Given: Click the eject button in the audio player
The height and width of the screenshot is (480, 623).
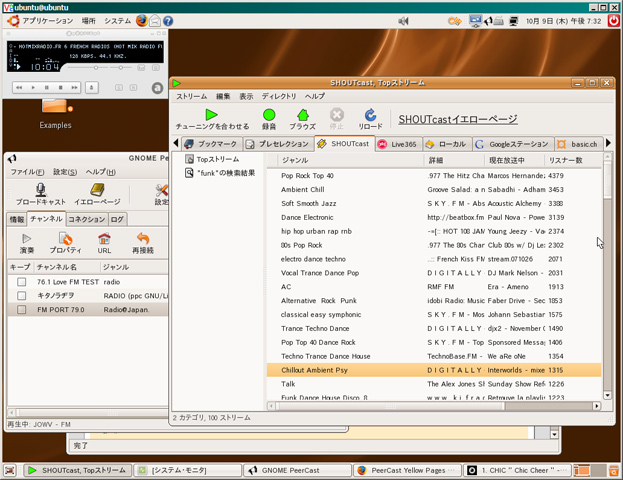Looking at the screenshot, I should [91, 87].
